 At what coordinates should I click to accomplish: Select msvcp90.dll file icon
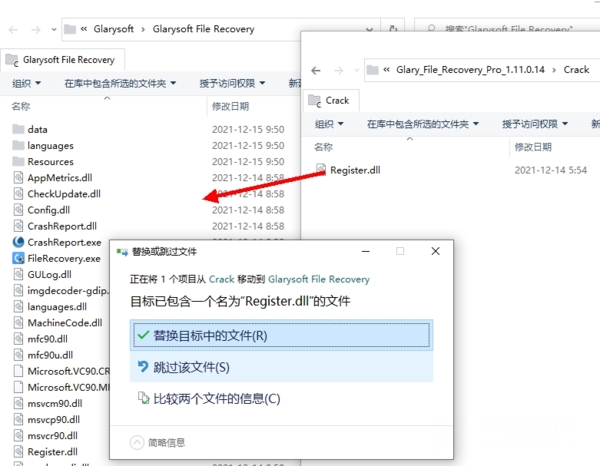tap(18, 419)
